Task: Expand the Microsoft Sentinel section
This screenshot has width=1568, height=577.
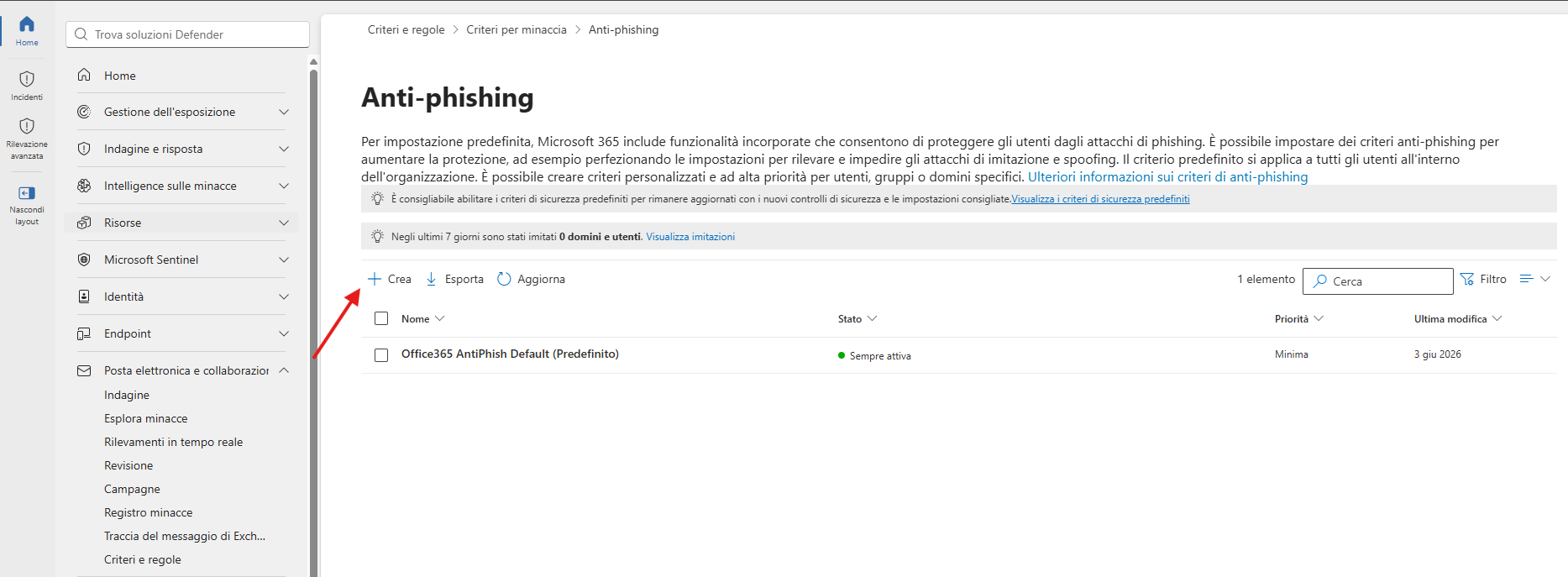Action: (x=284, y=260)
